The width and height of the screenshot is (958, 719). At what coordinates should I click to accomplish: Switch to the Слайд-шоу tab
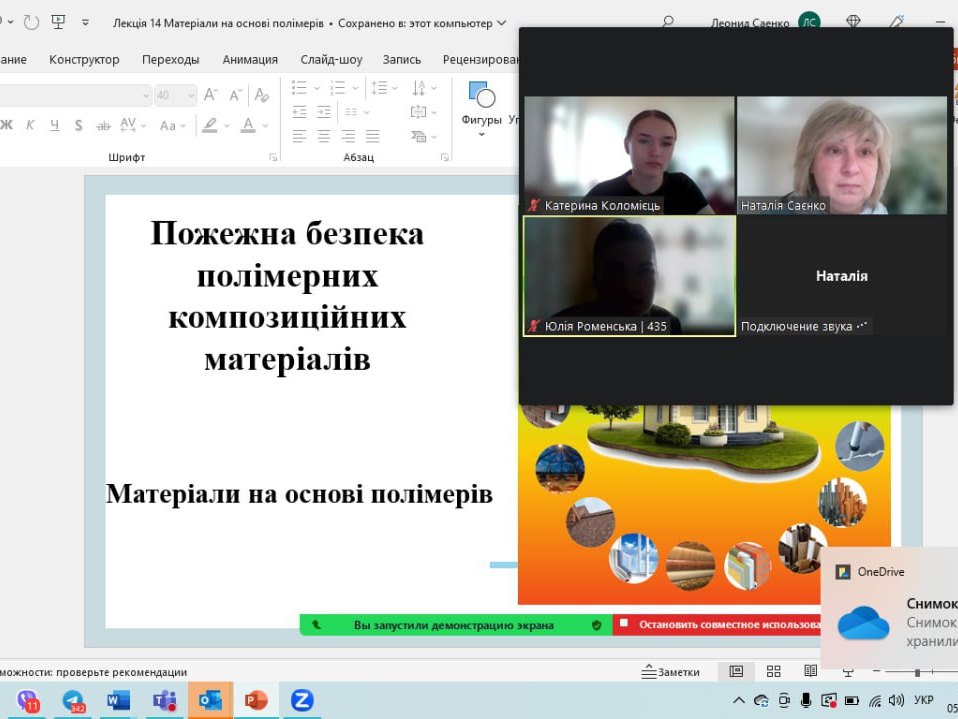pos(331,60)
